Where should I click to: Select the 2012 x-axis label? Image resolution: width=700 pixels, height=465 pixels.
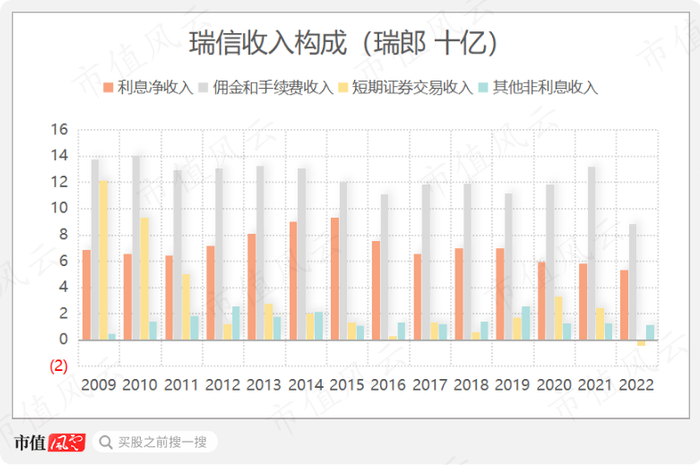[223, 385]
